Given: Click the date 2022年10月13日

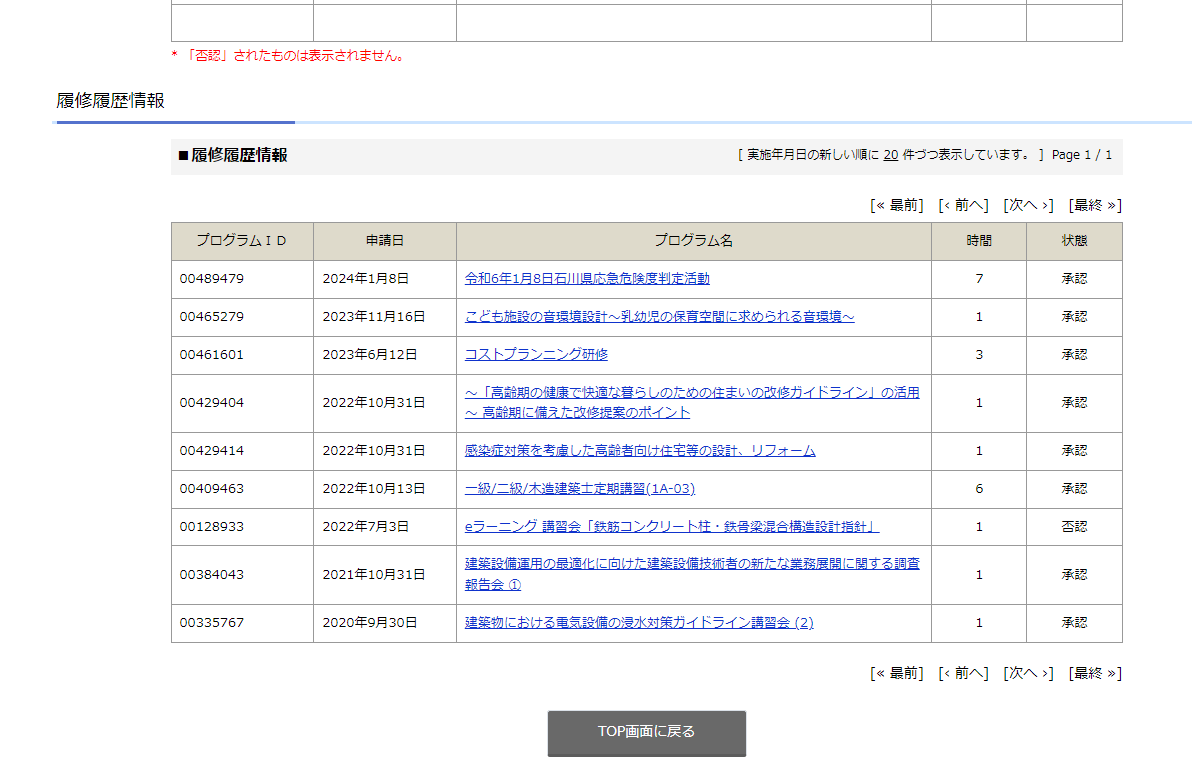Looking at the screenshot, I should [373, 488].
